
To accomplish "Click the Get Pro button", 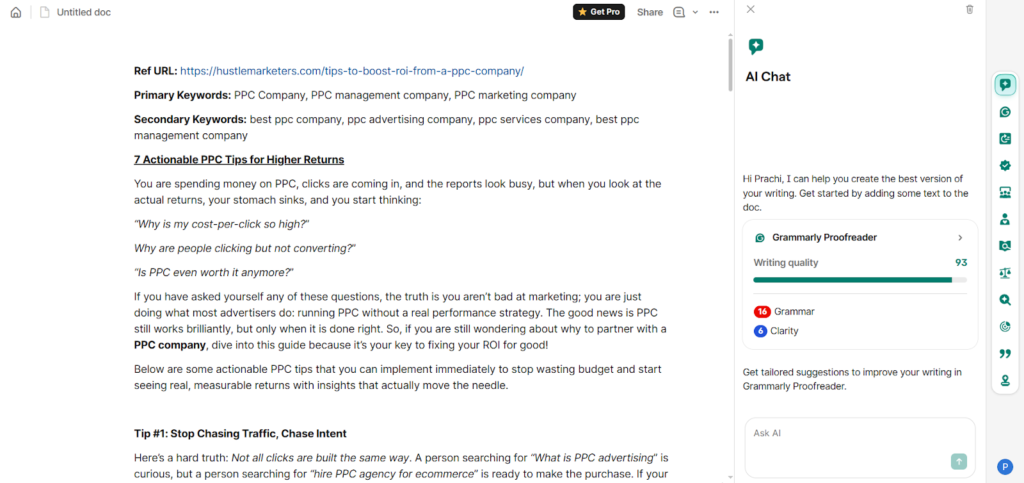I will [x=599, y=12].
